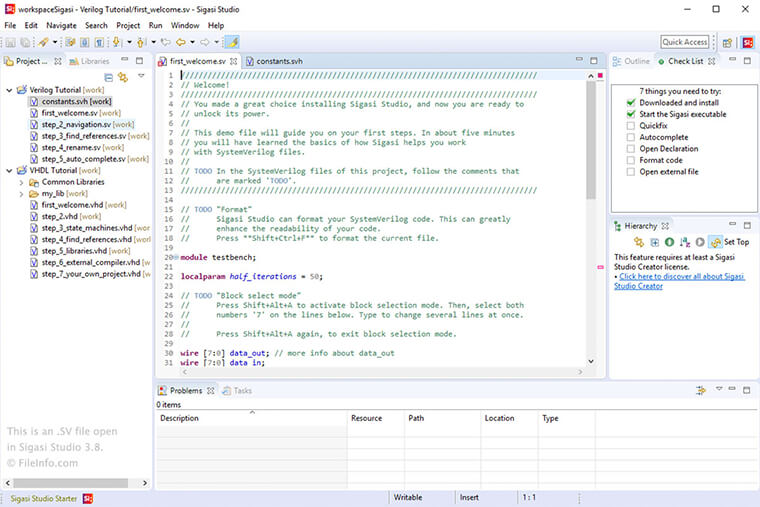Screen dimensions: 760x507
Task: Open Project Explorer view menu dropdown
Action: [141, 77]
